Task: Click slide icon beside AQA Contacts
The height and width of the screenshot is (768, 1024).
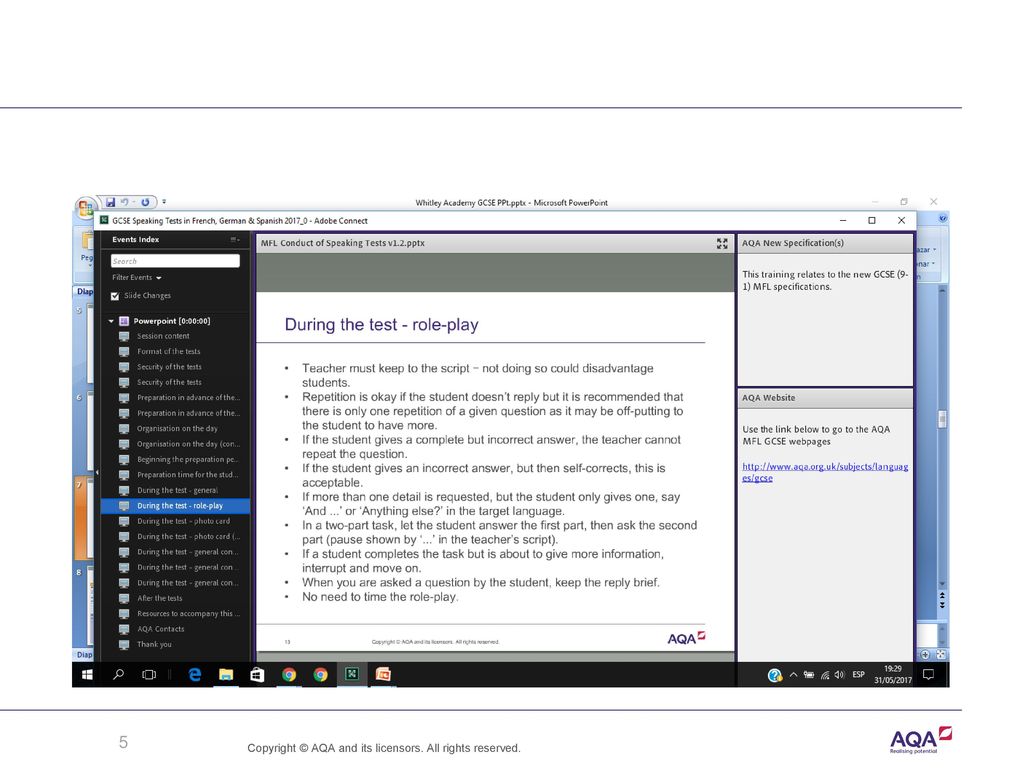Action: tap(124, 630)
